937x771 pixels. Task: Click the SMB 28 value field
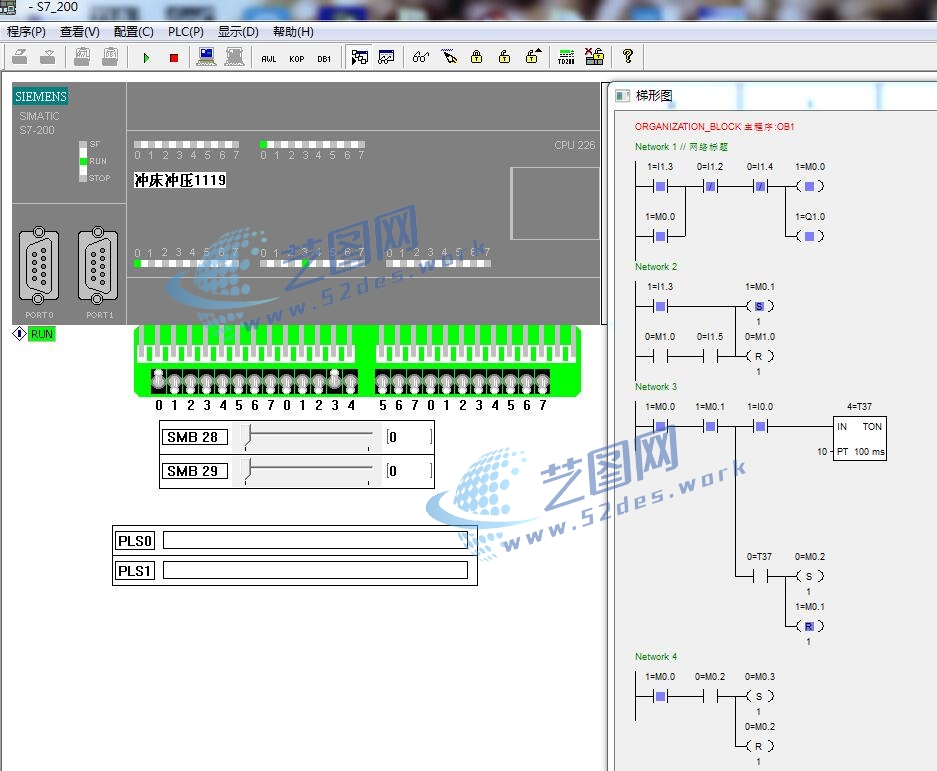(409, 437)
